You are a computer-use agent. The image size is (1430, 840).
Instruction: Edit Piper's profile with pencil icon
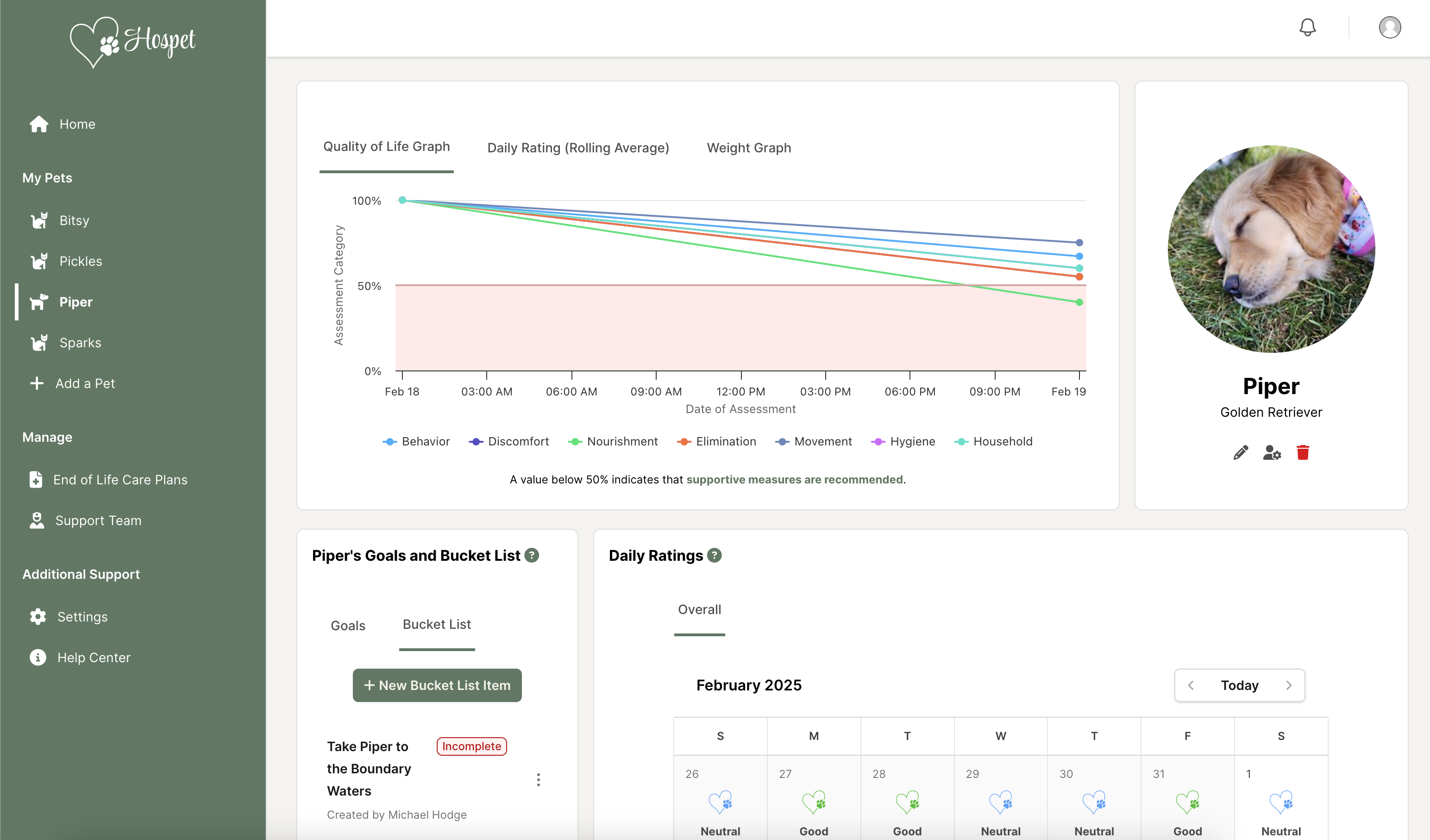[x=1241, y=452]
